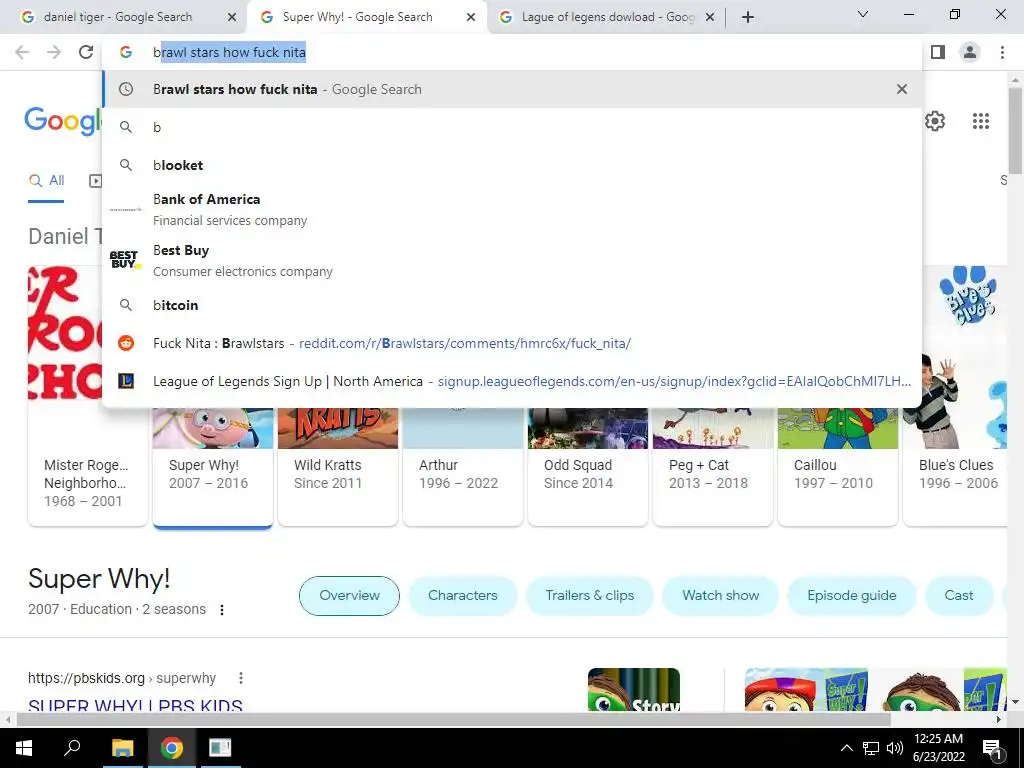Viewport: 1024px width, 768px height.
Task: Show hidden system tray icons
Action: coord(846,748)
